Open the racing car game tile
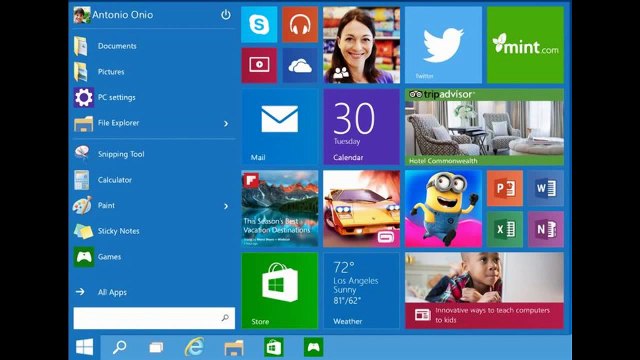Screen dimensions: 640x360 361,209
